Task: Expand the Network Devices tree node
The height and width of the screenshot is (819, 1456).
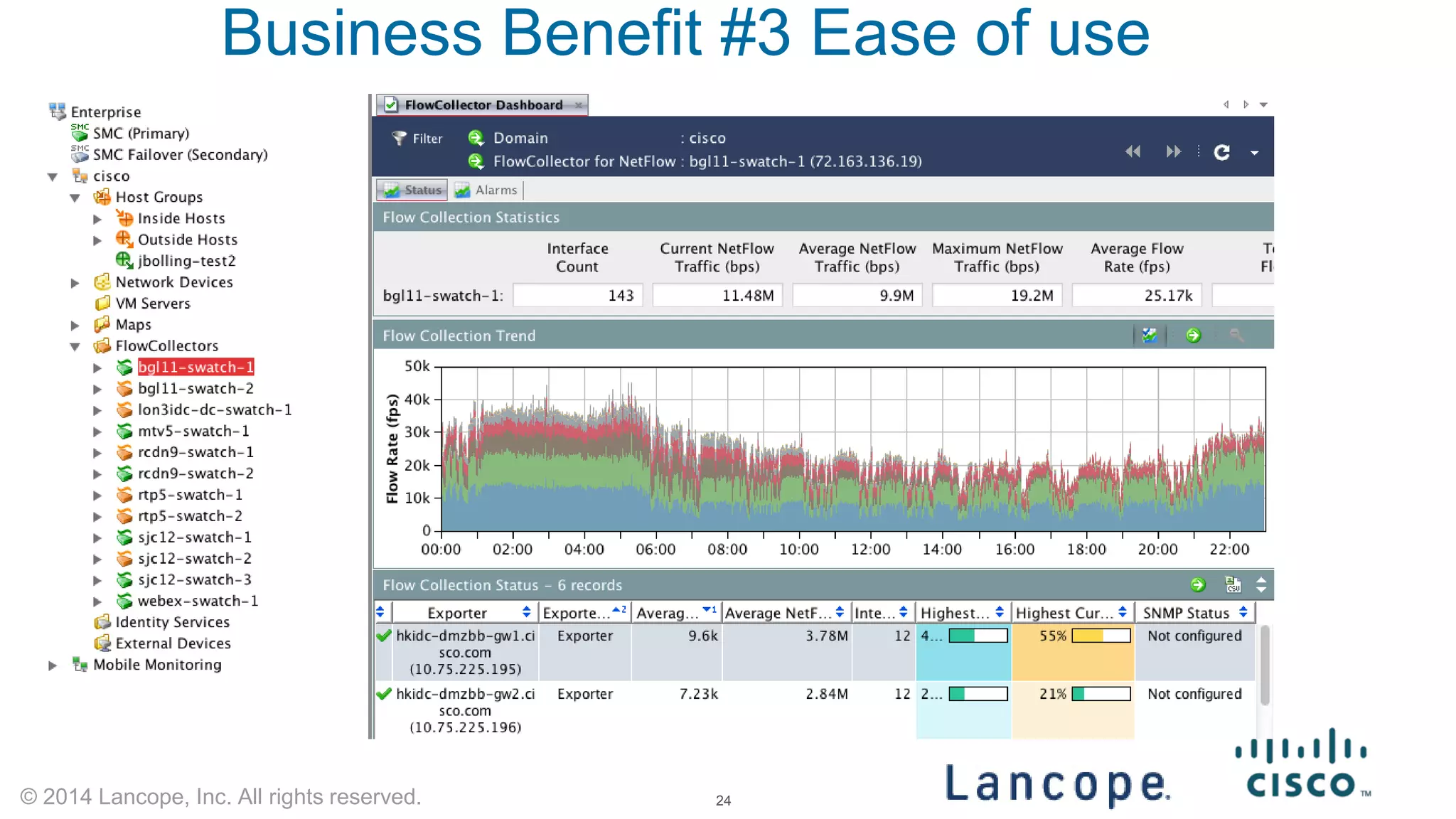Action: click(75, 283)
